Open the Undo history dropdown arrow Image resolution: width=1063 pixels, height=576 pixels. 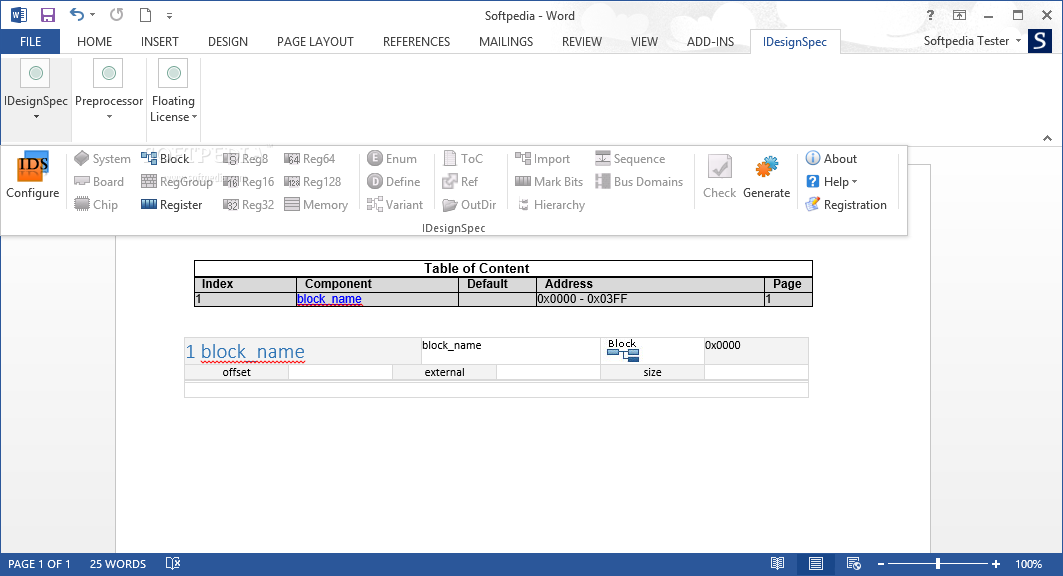93,15
